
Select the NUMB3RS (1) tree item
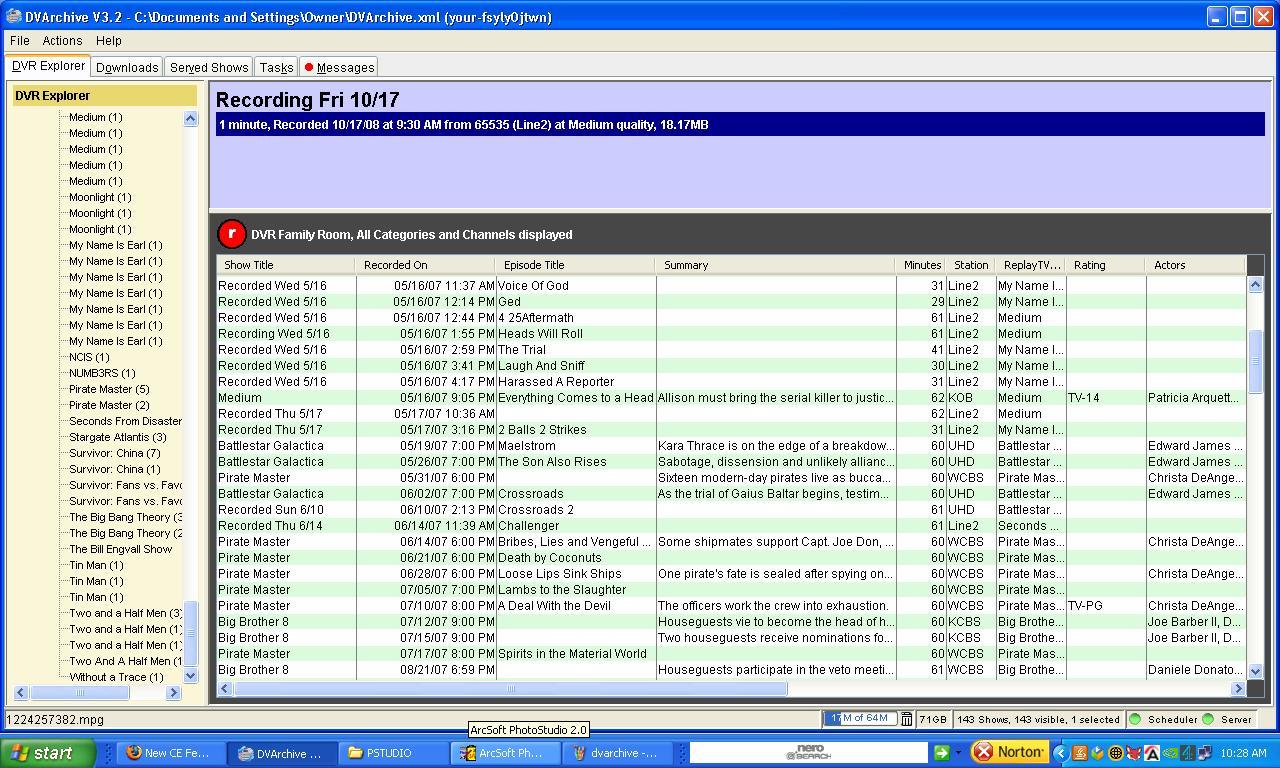[x=102, y=373]
